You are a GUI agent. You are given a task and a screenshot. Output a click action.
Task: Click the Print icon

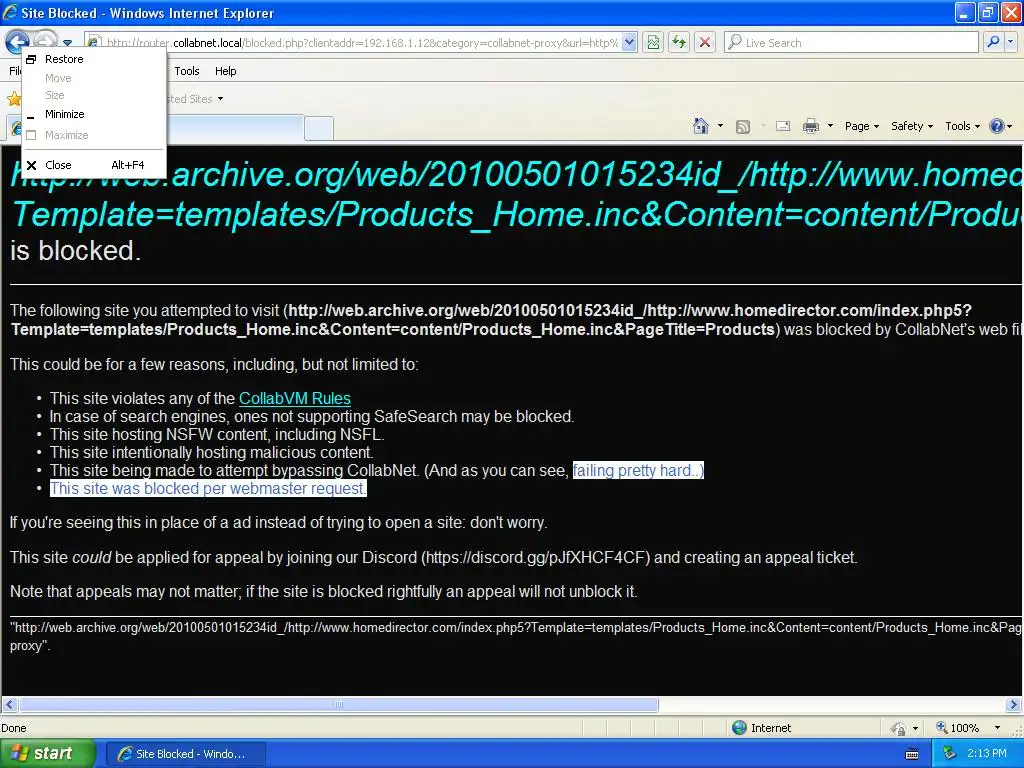810,126
